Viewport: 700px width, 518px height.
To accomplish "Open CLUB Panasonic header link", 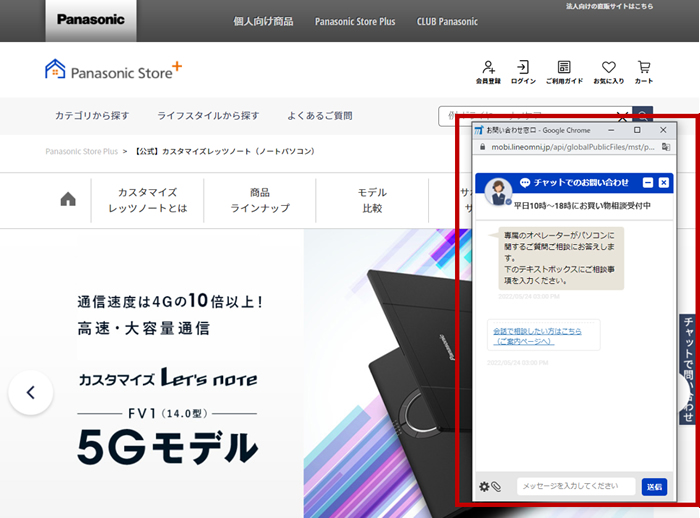I will pyautogui.click(x=447, y=21).
